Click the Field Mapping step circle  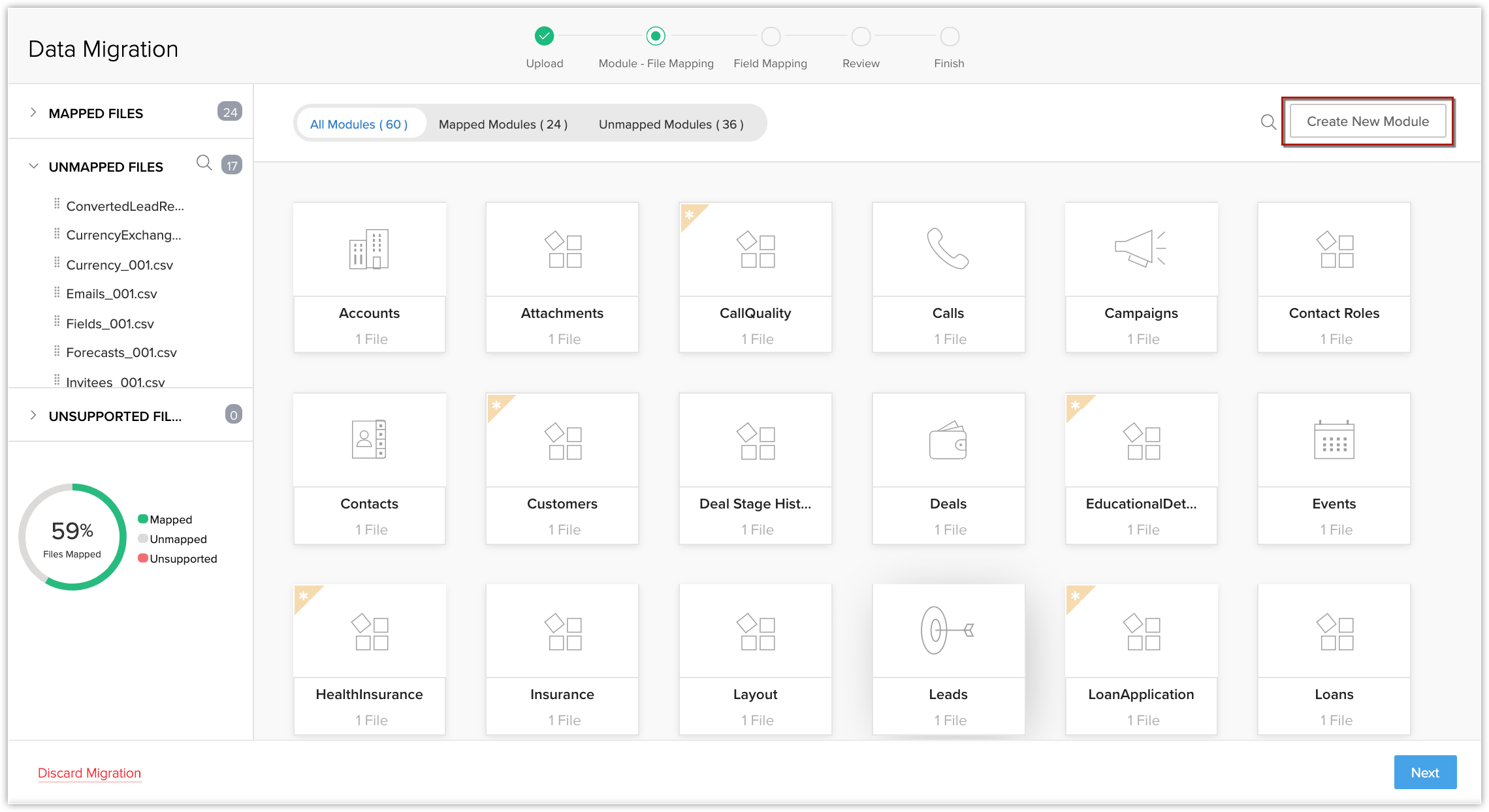point(771,37)
